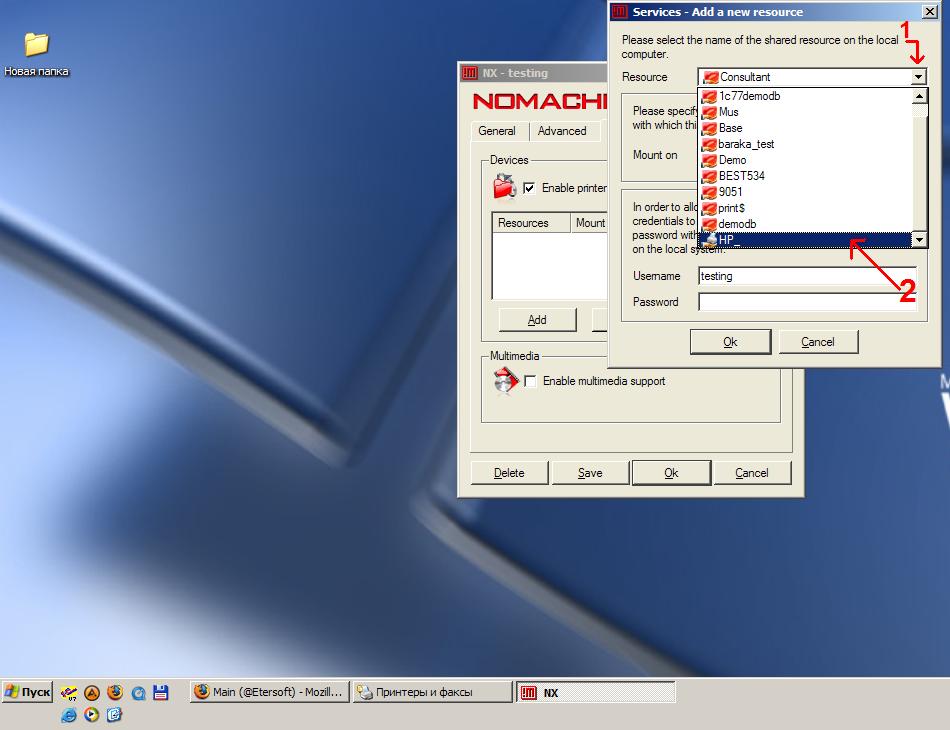Launch Windows Media Player quick launch icon
Image resolution: width=950 pixels, height=730 pixels.
92,715
